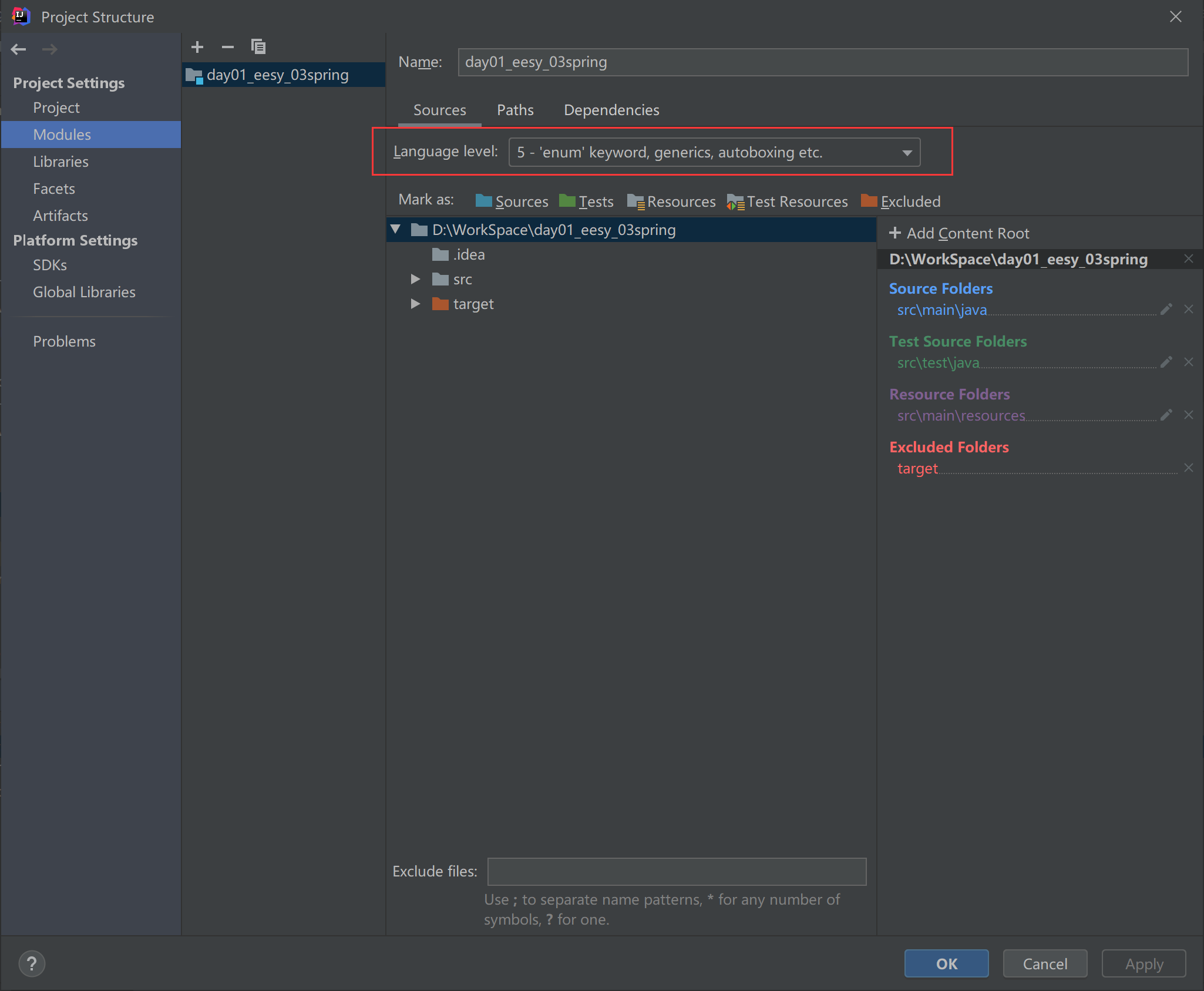Image resolution: width=1204 pixels, height=991 pixels.
Task: Select day01_eesy_03spring module in list
Action: (x=284, y=75)
